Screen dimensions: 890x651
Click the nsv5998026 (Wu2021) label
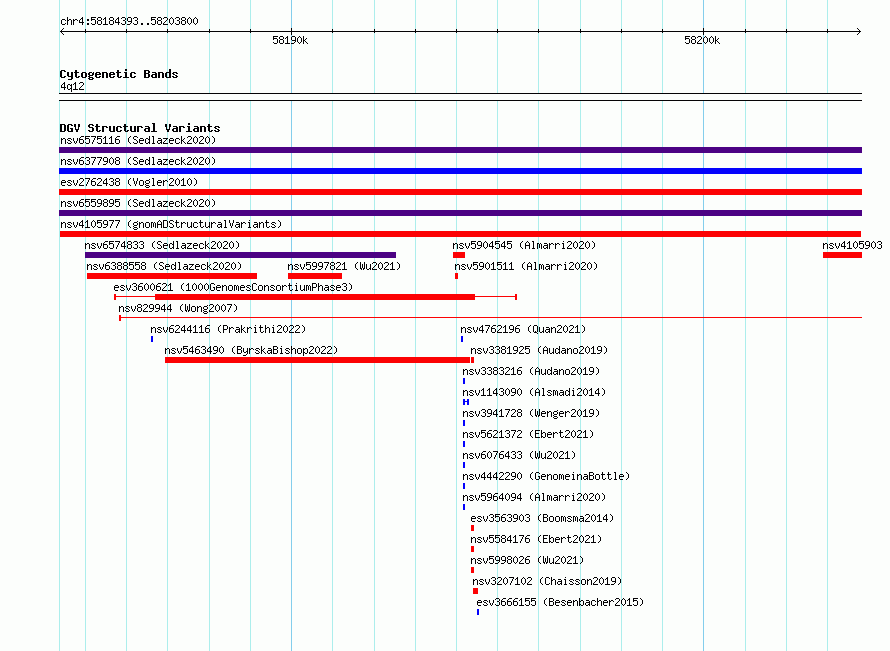527,560
